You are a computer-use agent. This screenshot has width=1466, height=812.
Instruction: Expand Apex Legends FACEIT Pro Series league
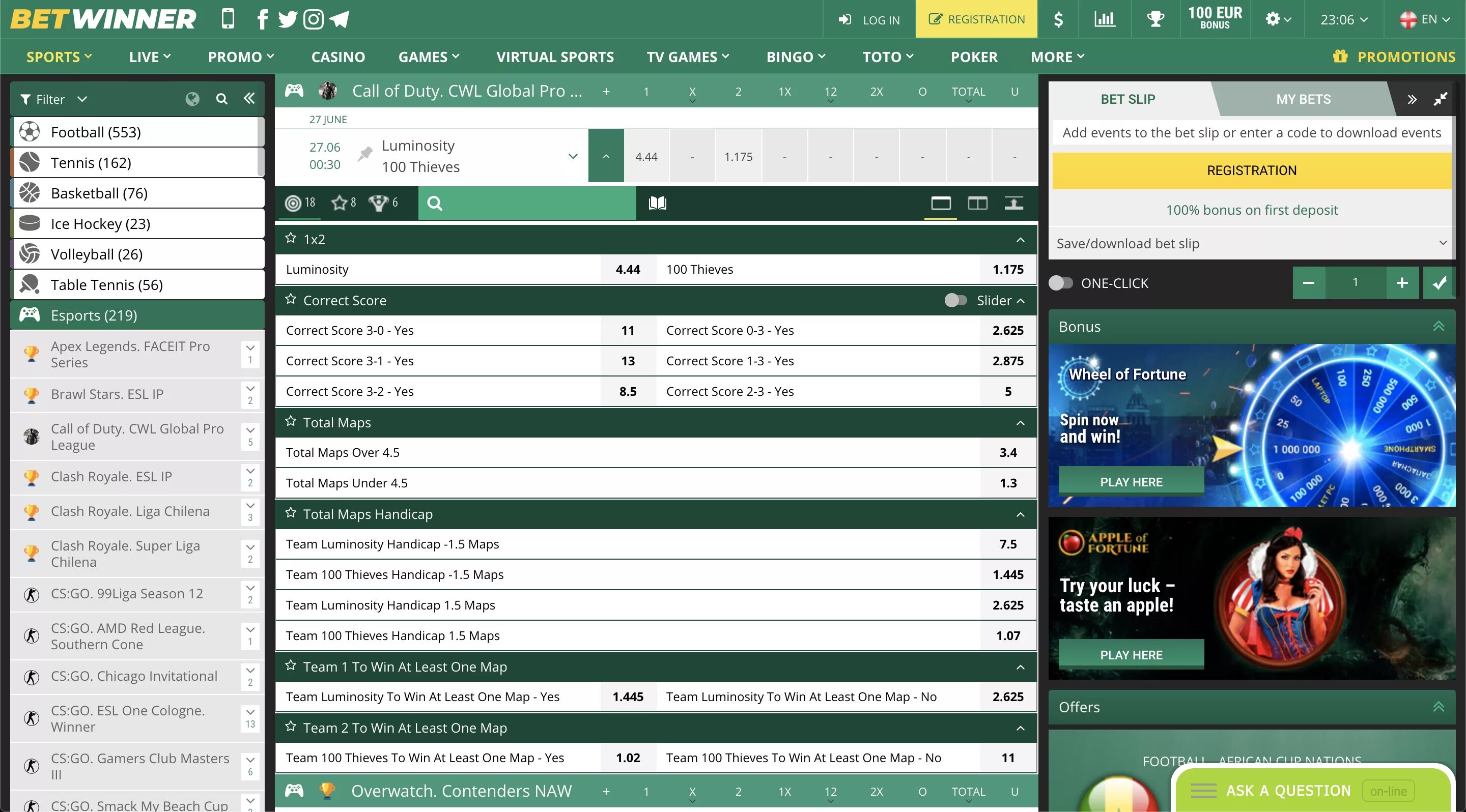[250, 354]
